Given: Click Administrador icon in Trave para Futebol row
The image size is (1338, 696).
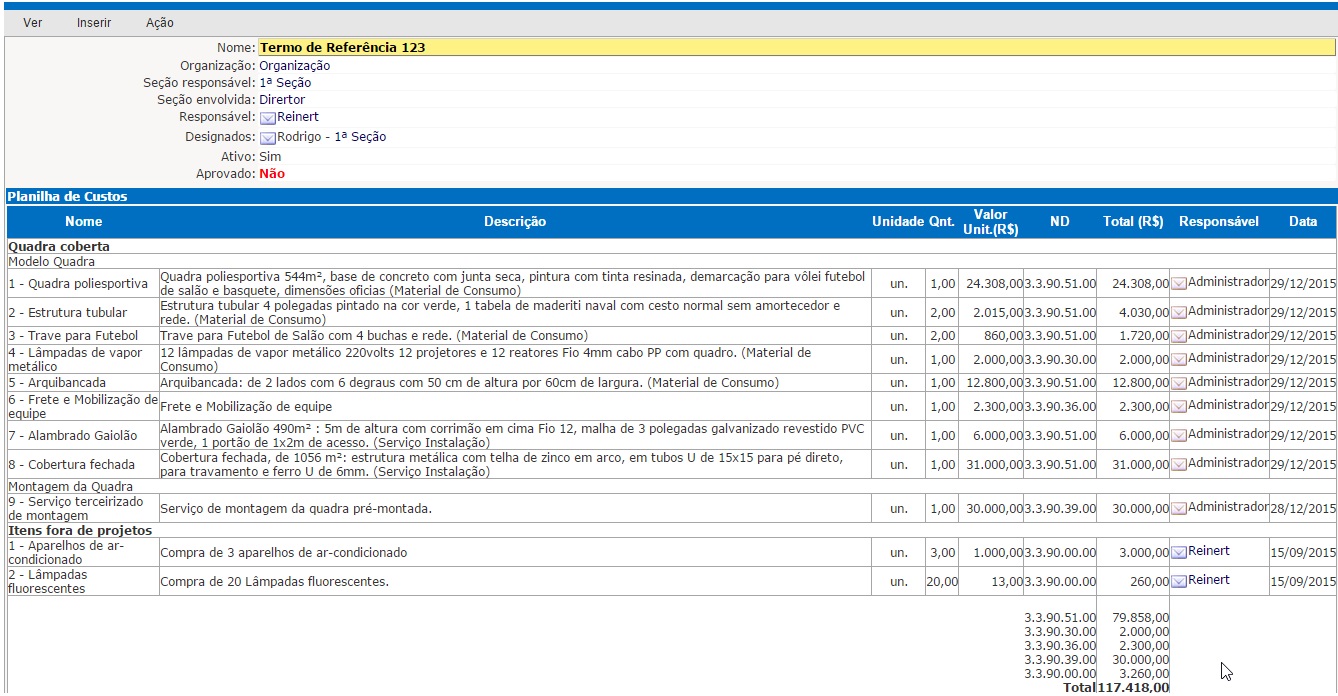Looking at the screenshot, I should [1179, 336].
